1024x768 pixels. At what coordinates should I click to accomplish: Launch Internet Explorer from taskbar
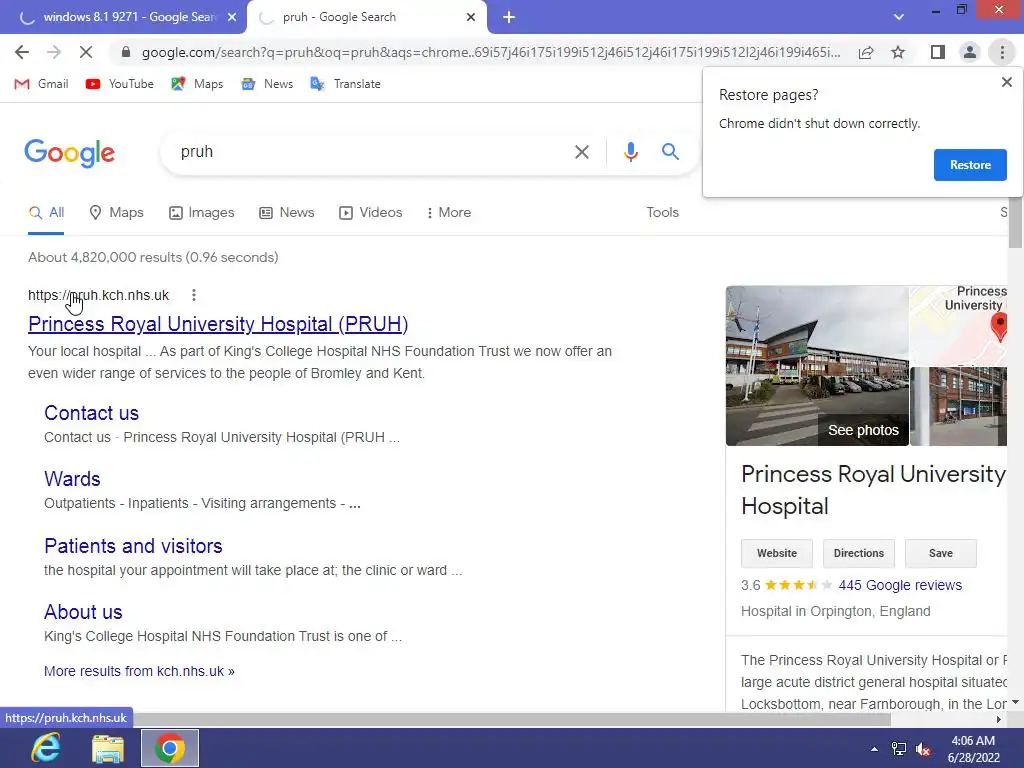pos(46,748)
